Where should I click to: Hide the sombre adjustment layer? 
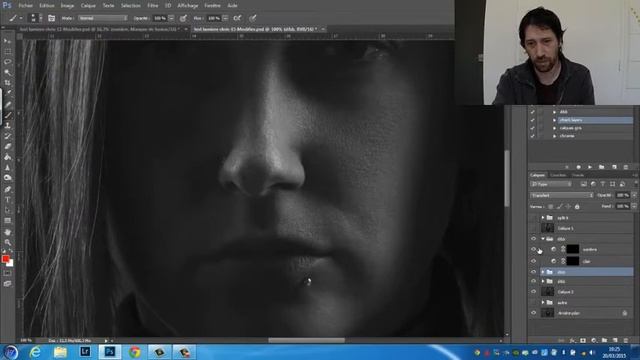pyautogui.click(x=533, y=249)
